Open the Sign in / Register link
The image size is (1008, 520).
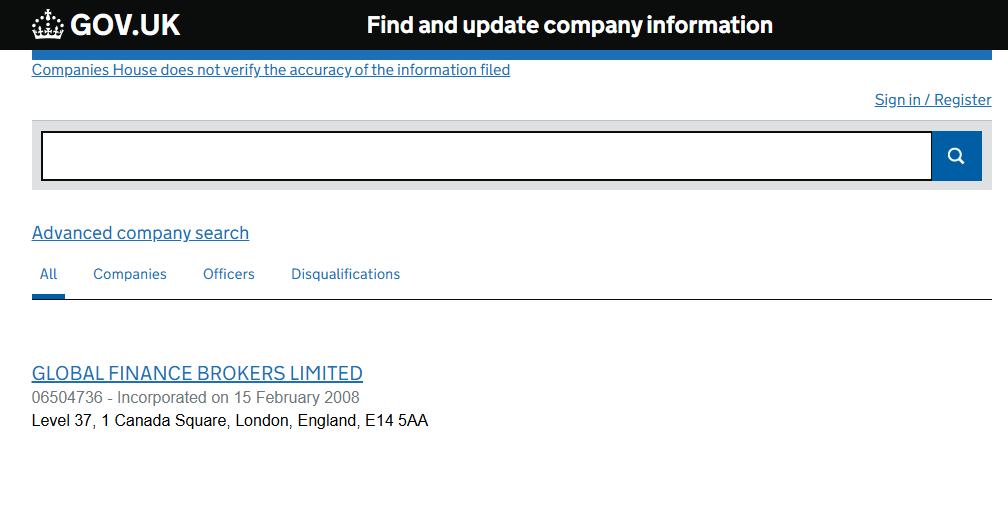point(933,100)
